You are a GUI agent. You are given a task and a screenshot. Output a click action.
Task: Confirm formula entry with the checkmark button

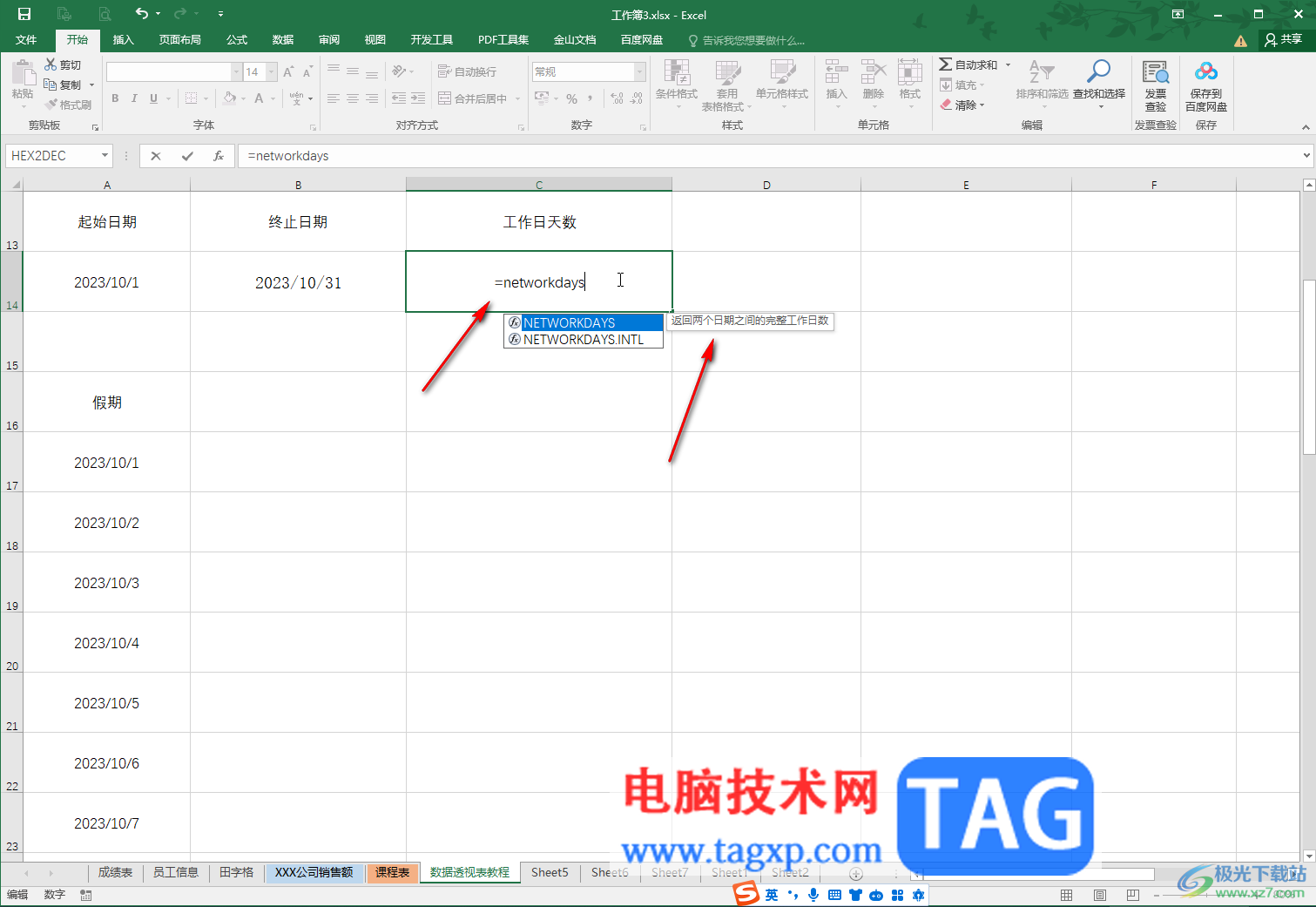tap(187, 156)
